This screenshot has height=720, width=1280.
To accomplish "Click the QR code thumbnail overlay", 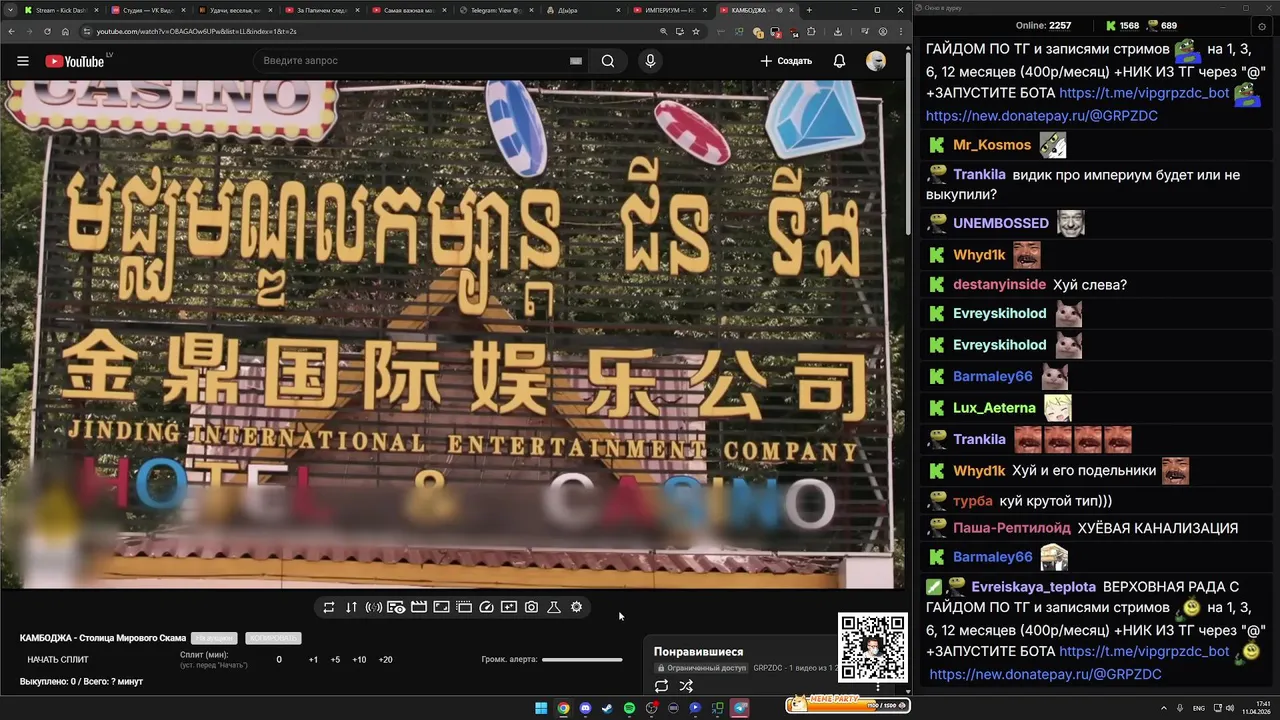I will (873, 648).
